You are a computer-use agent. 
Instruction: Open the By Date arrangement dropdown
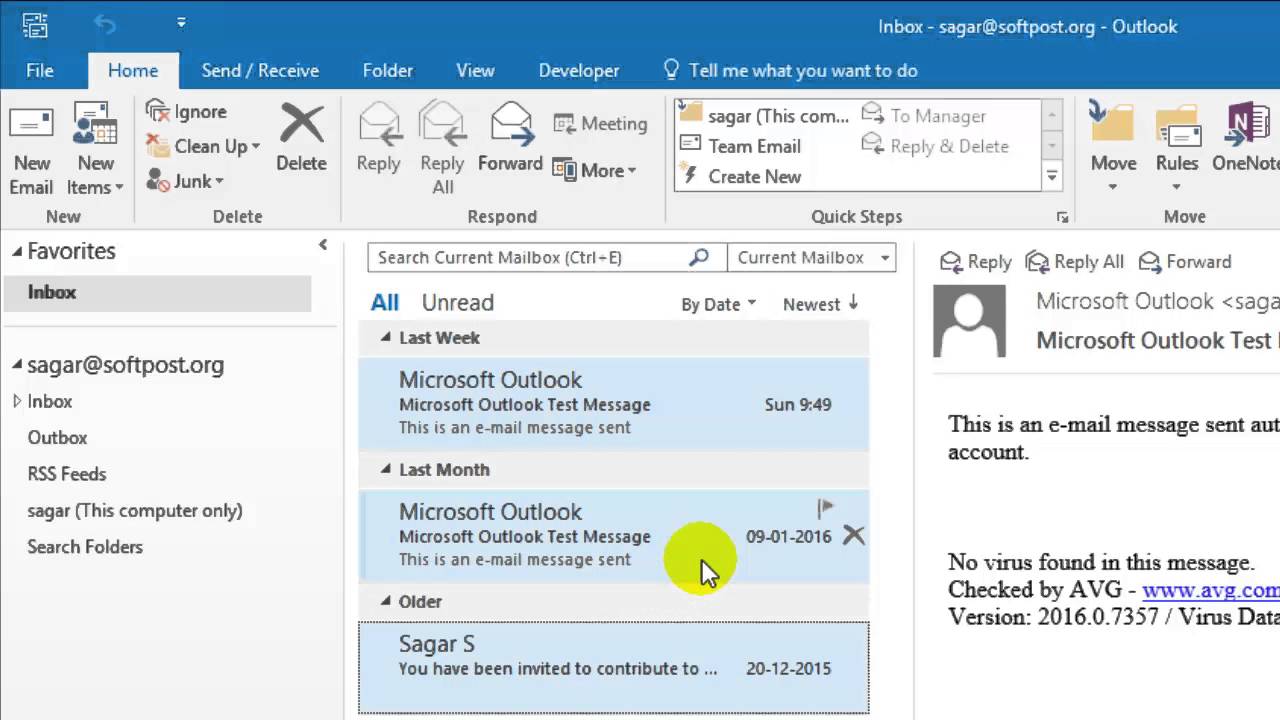pyautogui.click(x=718, y=305)
